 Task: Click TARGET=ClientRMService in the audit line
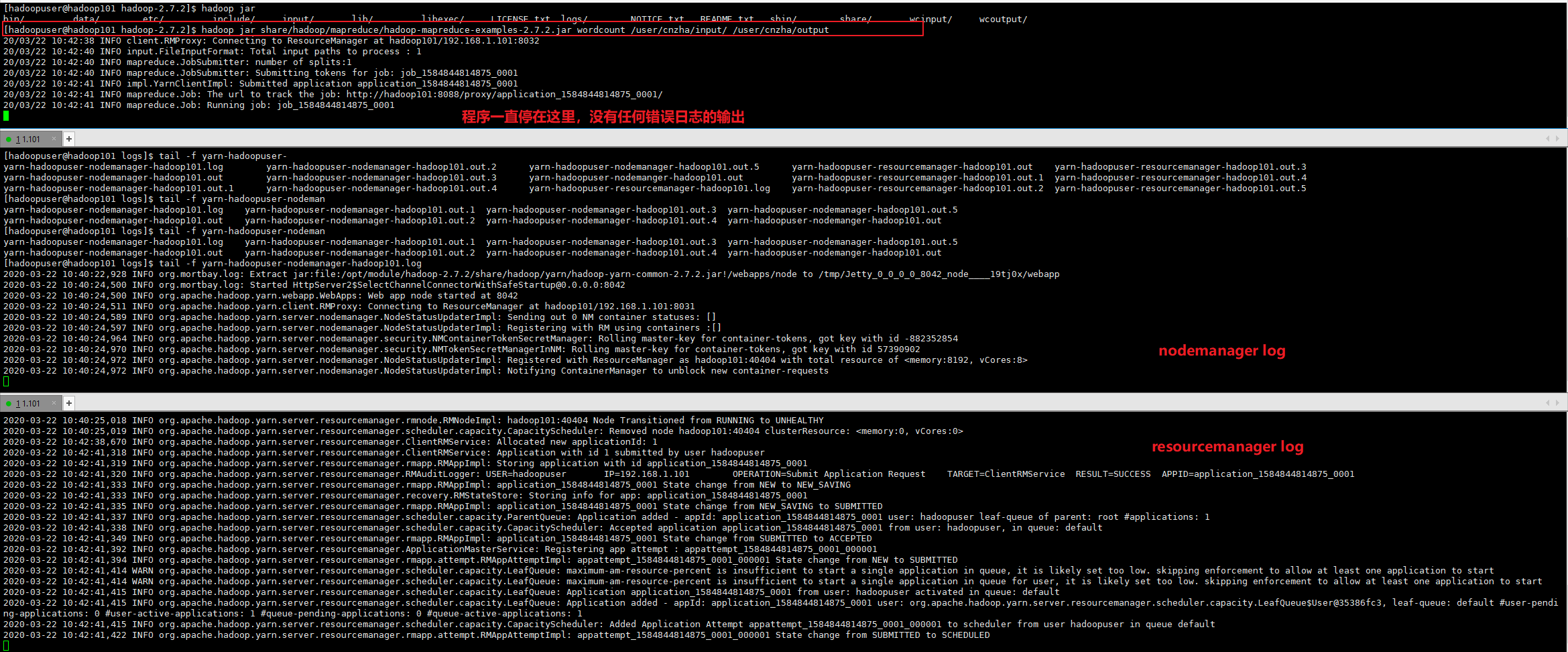[1006, 474]
